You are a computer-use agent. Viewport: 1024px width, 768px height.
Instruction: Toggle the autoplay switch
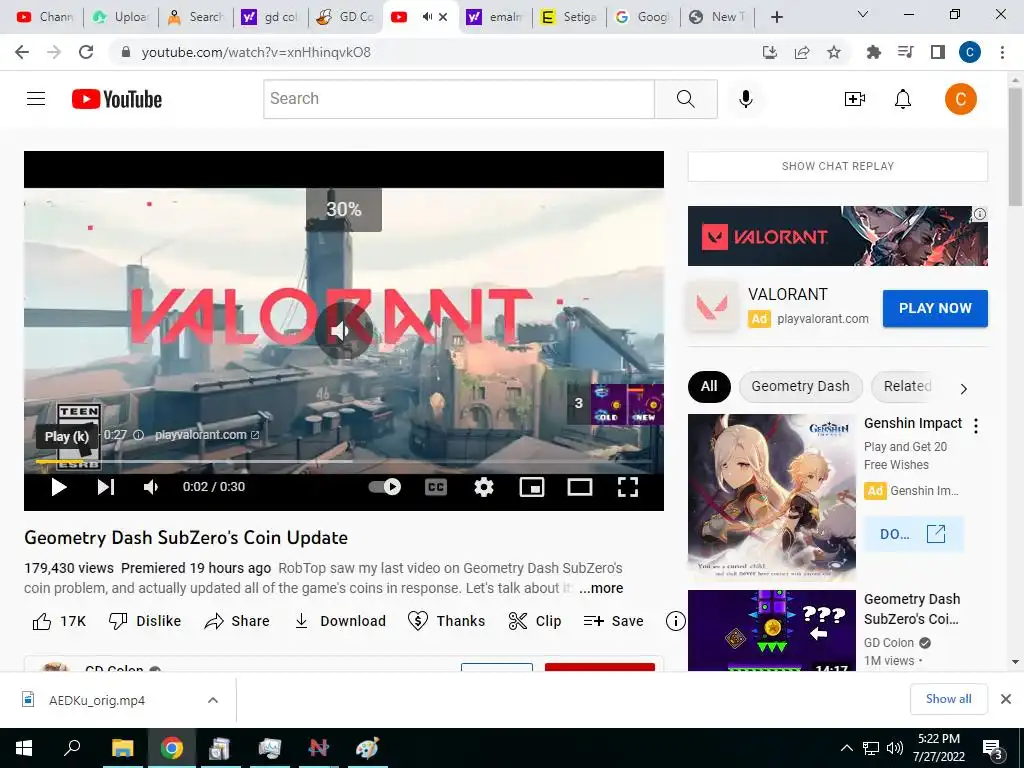[385, 487]
